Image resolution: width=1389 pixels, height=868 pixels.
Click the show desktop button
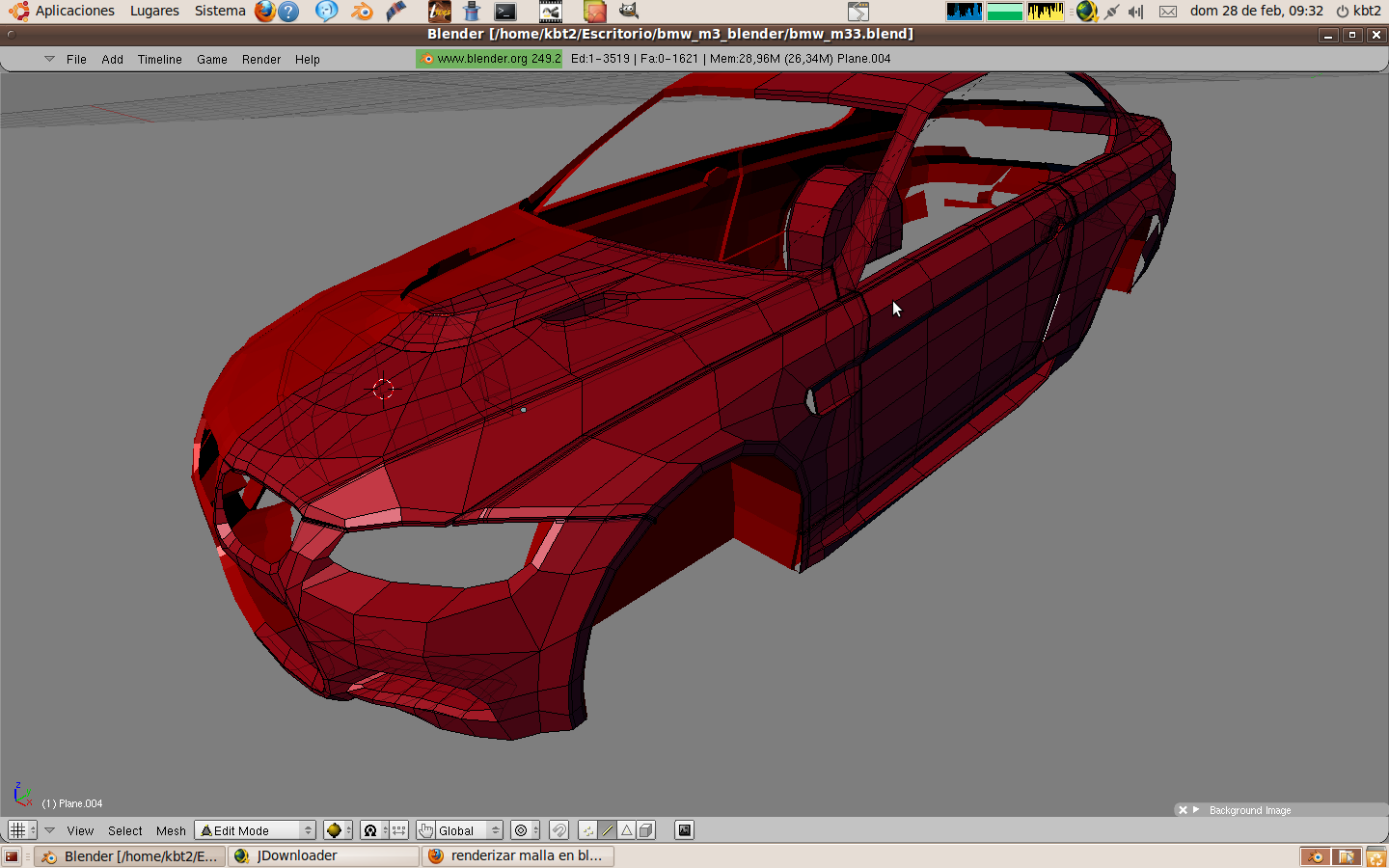click(x=12, y=856)
